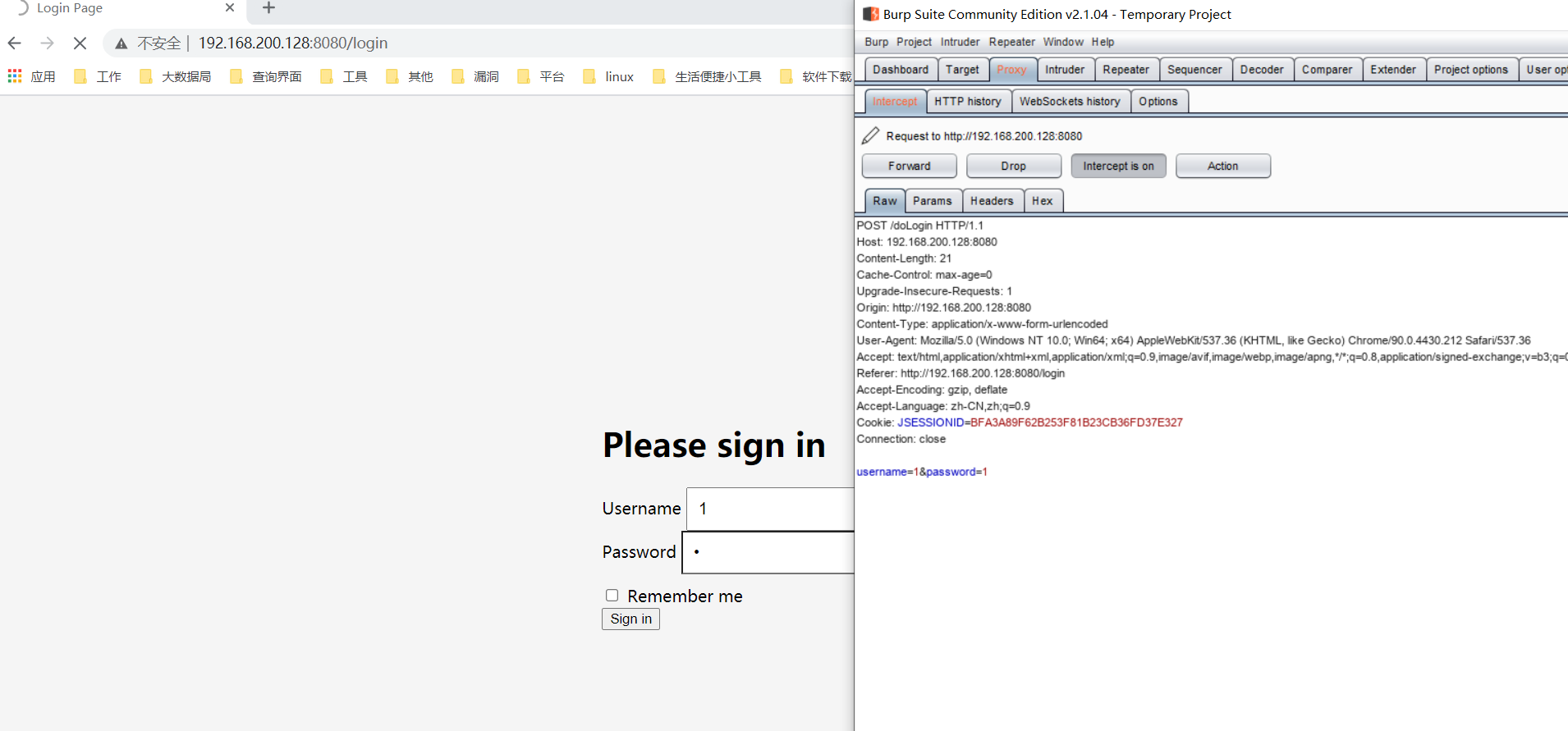Open a new browser tab with plus icon
This screenshot has width=1568, height=731.
268,8
